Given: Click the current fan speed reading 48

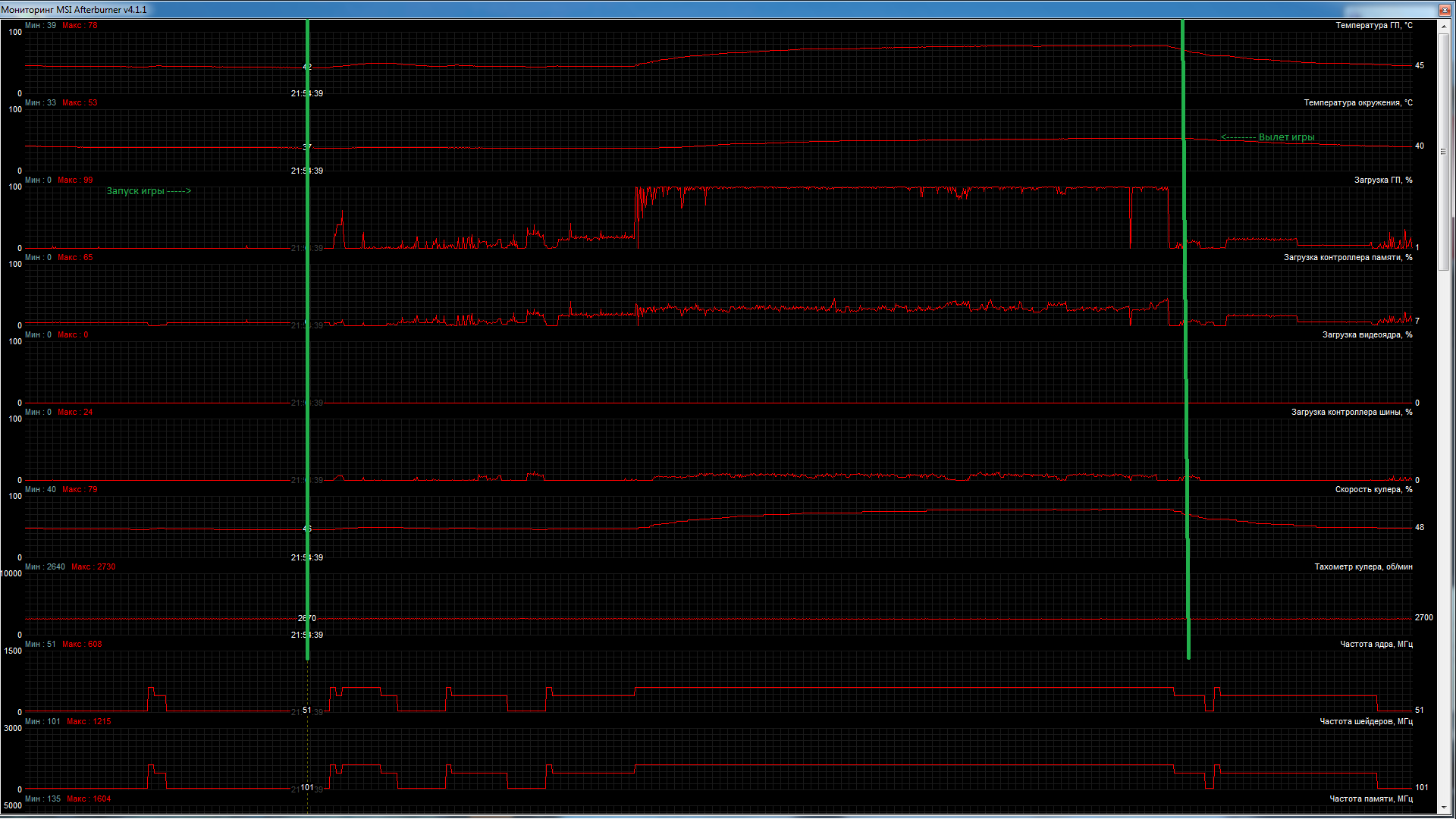Looking at the screenshot, I should pyautogui.click(x=1420, y=528).
